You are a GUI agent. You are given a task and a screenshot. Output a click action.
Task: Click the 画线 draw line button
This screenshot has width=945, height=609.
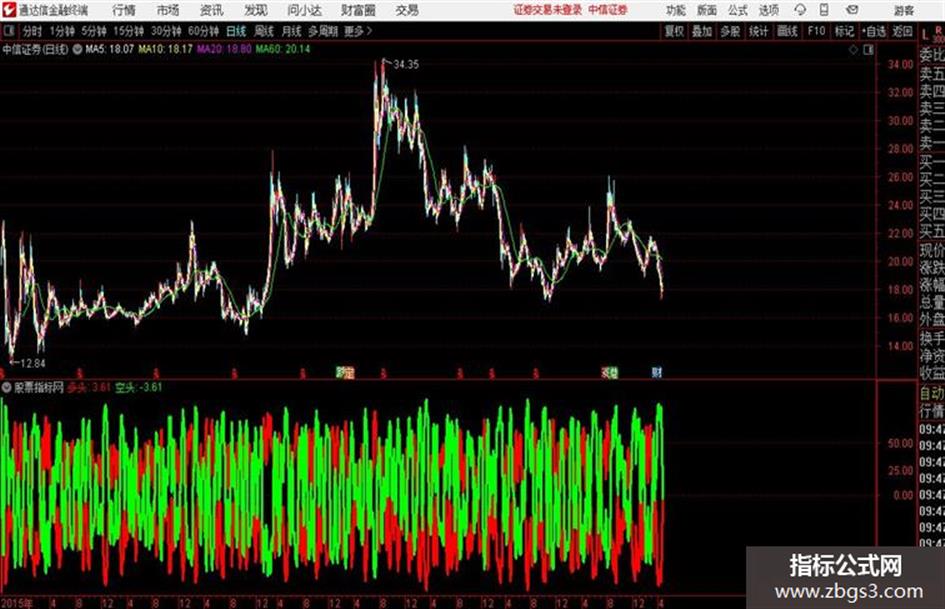[787, 31]
